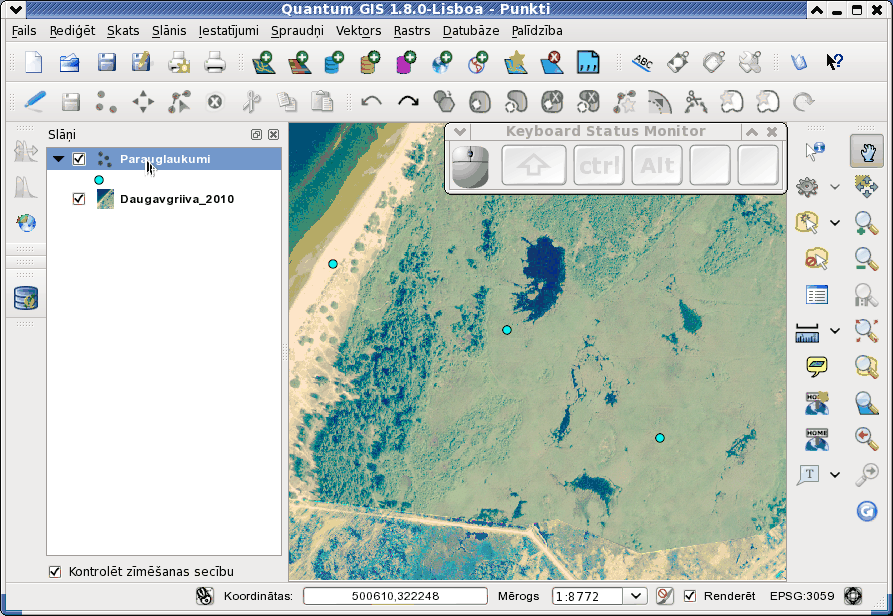
Task: Select the Zoom In magnifier tool
Action: pyautogui.click(x=866, y=223)
